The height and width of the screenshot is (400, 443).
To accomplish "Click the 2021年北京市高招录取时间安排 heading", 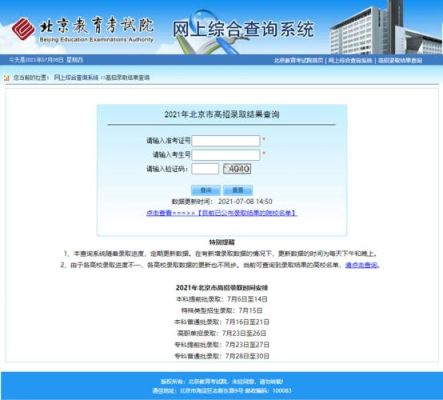I will (x=222, y=287).
